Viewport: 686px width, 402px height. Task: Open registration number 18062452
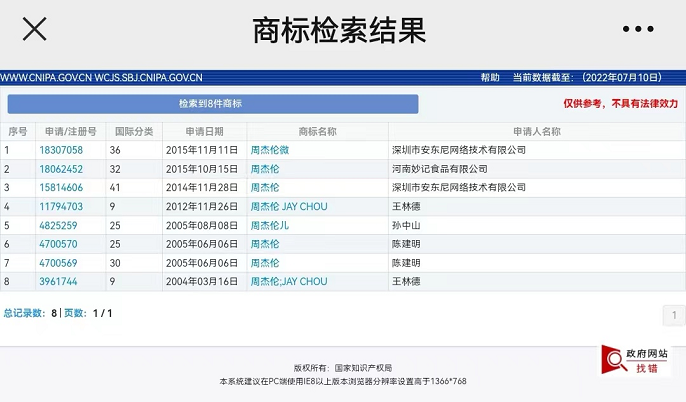click(x=61, y=169)
